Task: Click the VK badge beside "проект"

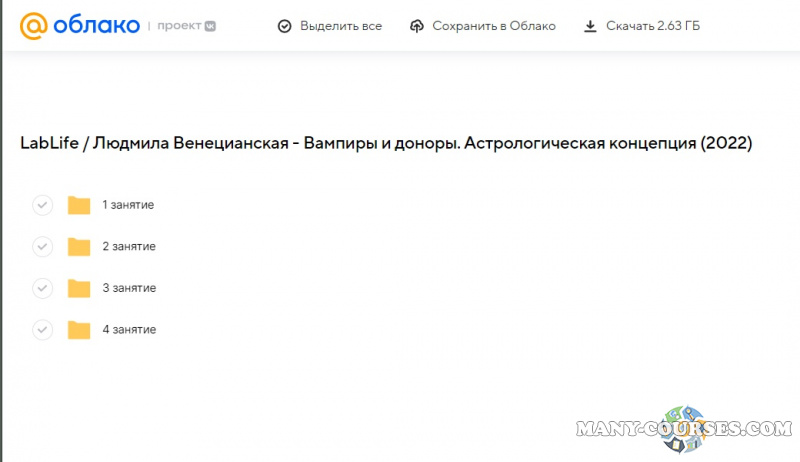Action: 210,26
